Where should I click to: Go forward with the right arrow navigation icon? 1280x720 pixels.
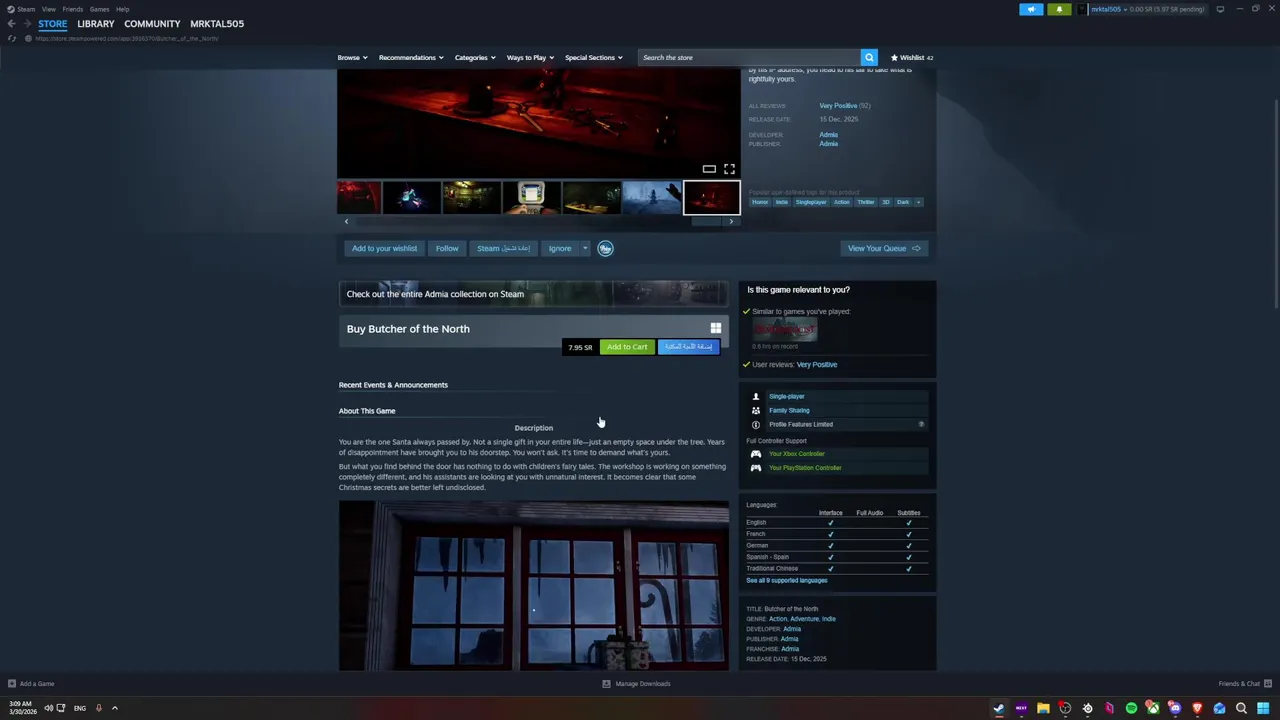point(27,24)
